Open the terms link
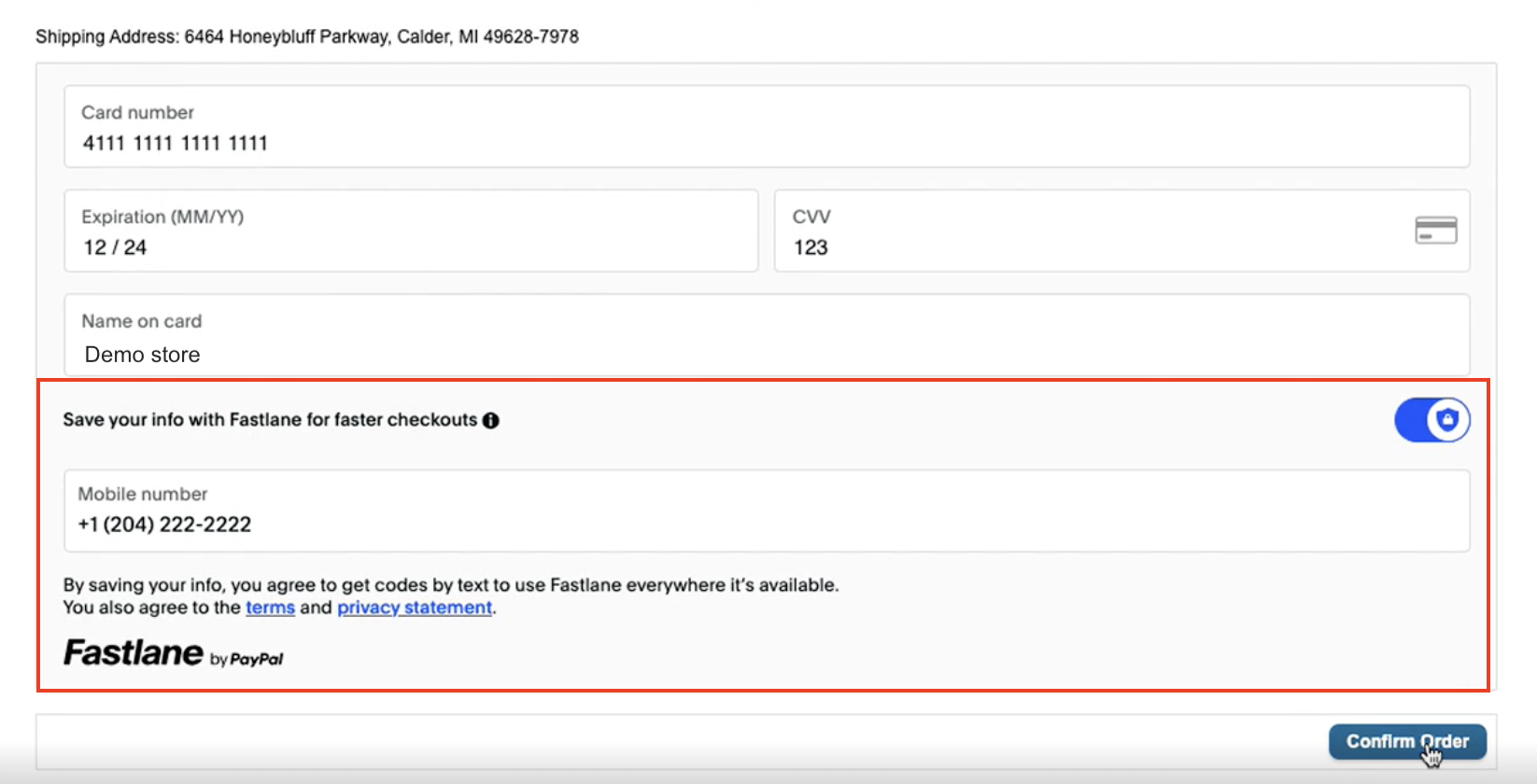This screenshot has height=784, width=1537. click(270, 608)
